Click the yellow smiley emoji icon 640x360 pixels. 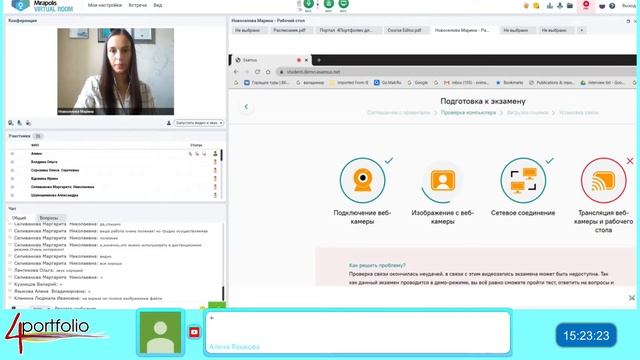click(536, 6)
